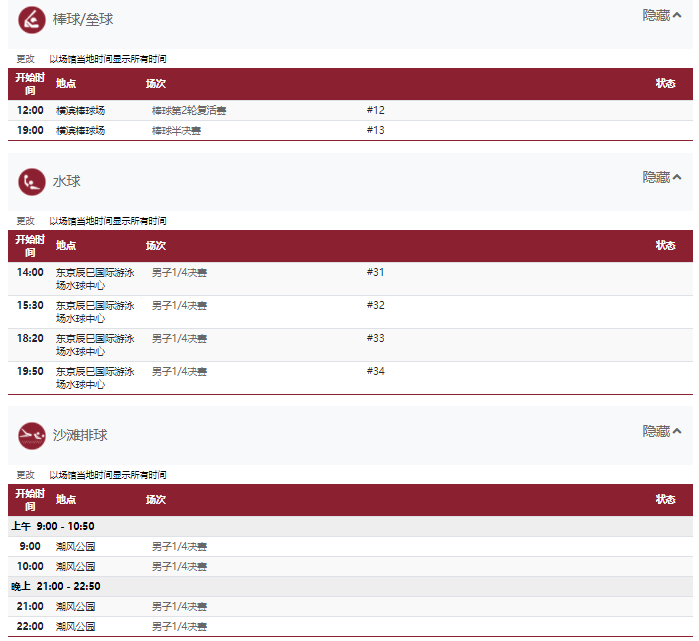
Task: Click 状态 column header in baseball table
Action: tap(666, 84)
